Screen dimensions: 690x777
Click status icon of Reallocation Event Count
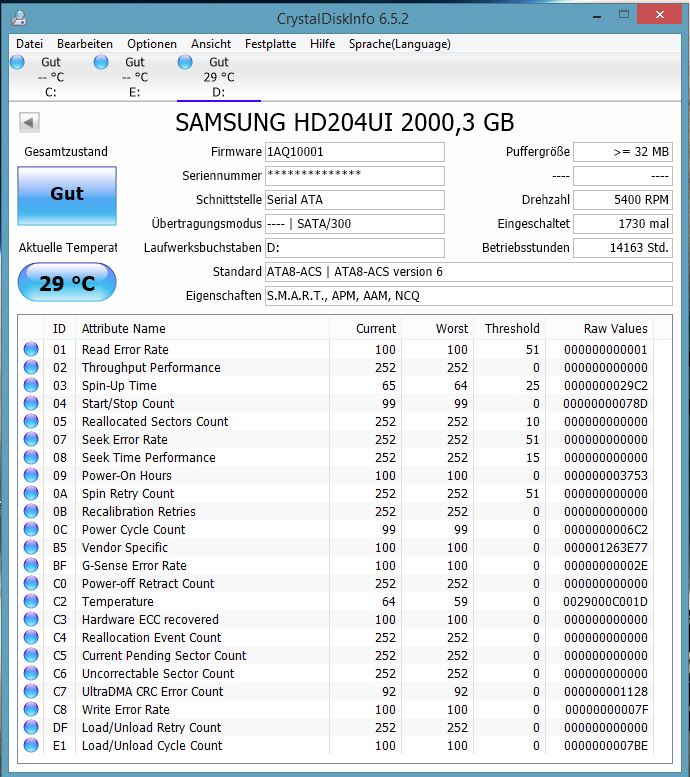(31, 637)
